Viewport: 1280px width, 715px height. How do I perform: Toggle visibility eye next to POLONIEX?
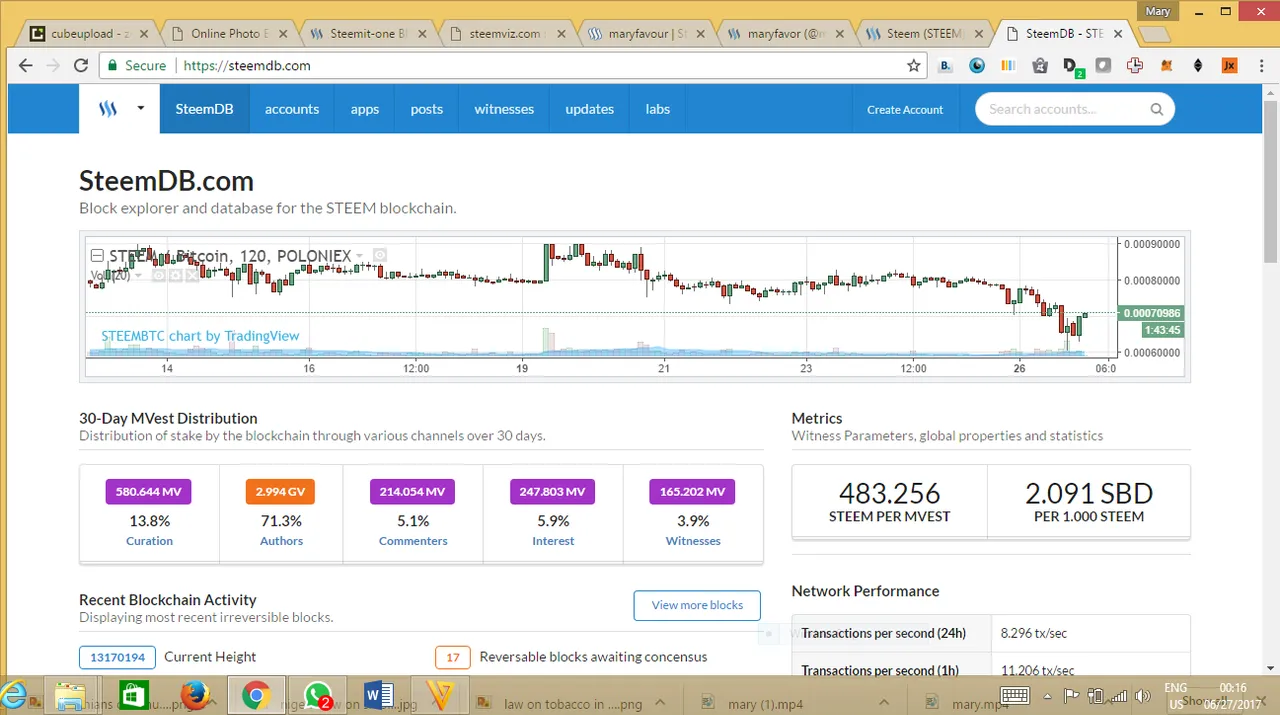tap(380, 256)
